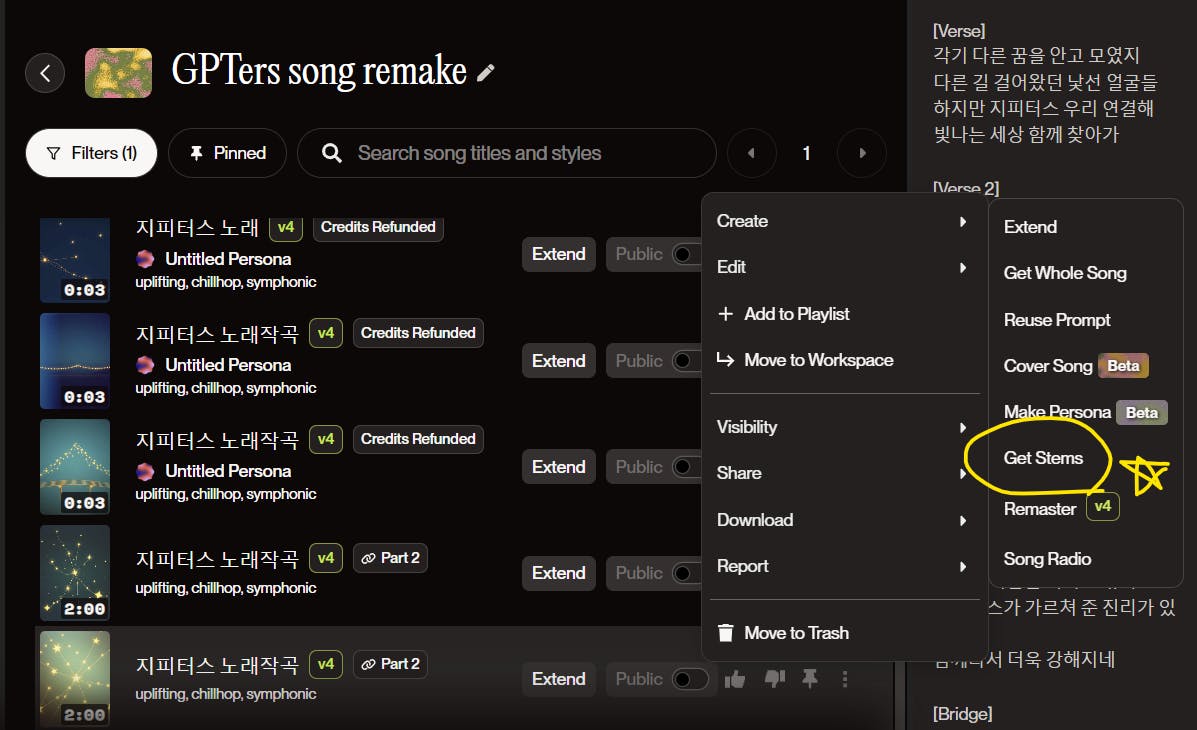
Task: Dislike the highlighted song with thumbs down
Action: click(x=775, y=679)
